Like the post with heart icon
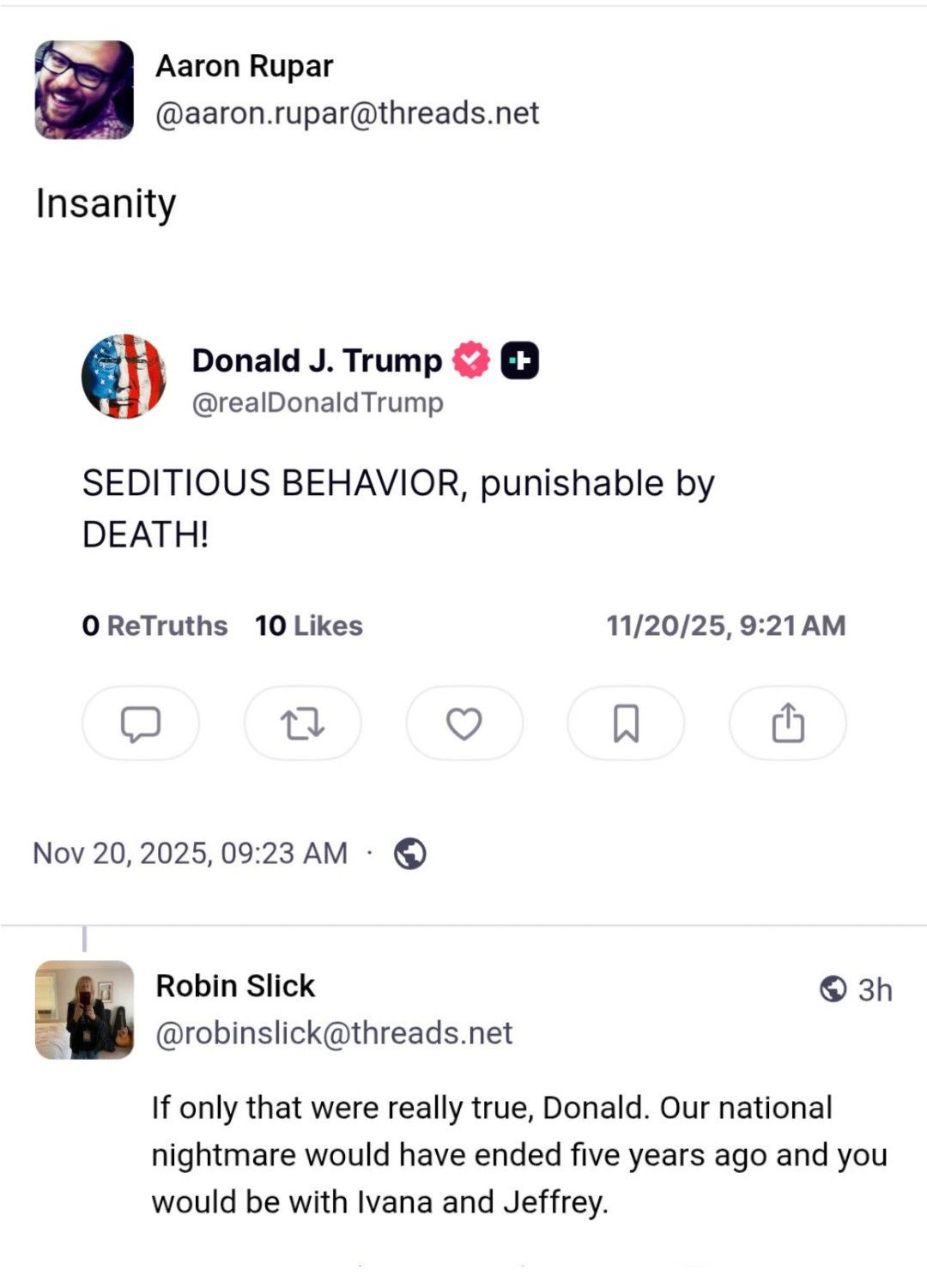 (x=464, y=723)
